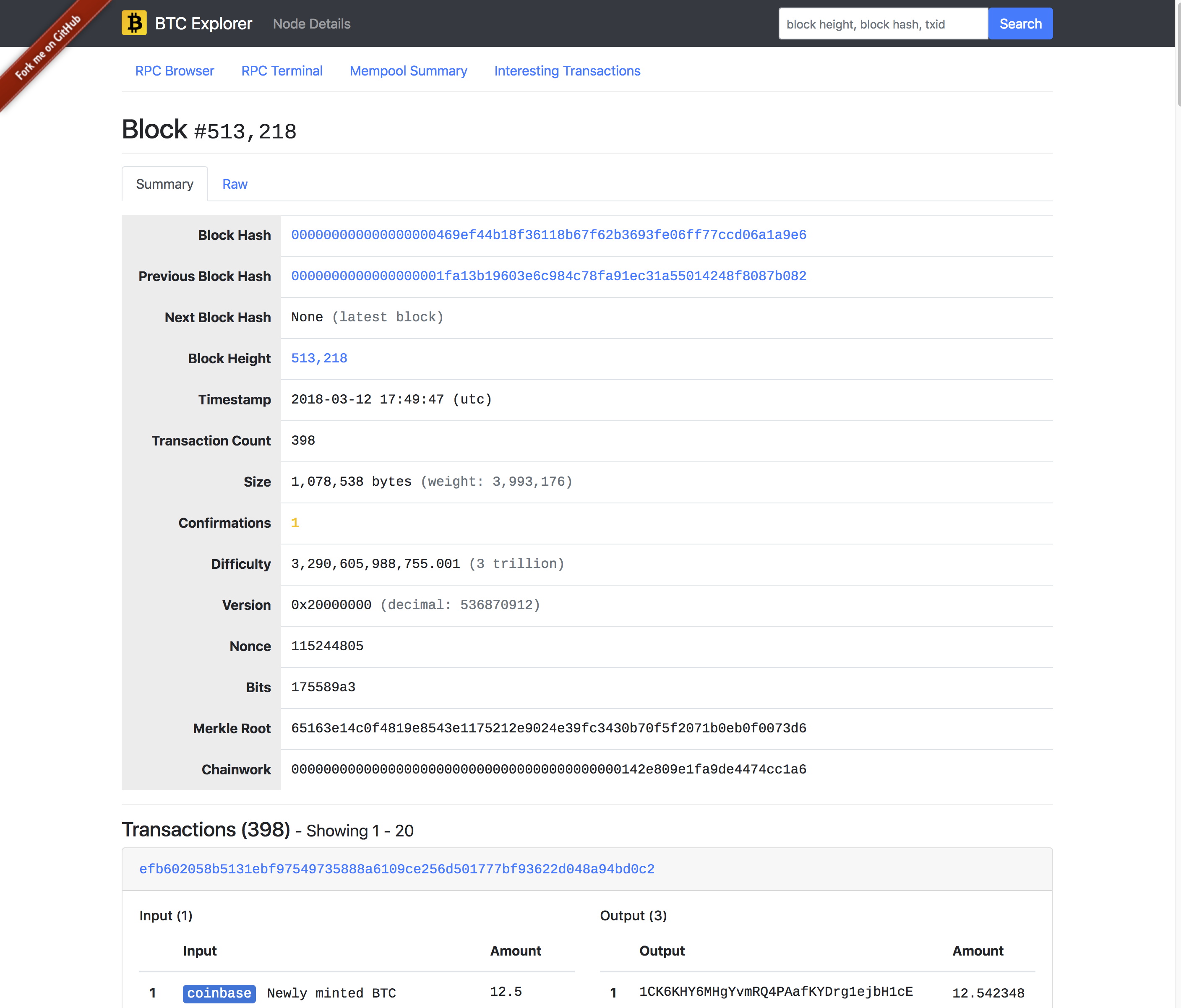The width and height of the screenshot is (1181, 1008).
Task: Click the Bitcoin logo icon
Action: pyautogui.click(x=134, y=23)
